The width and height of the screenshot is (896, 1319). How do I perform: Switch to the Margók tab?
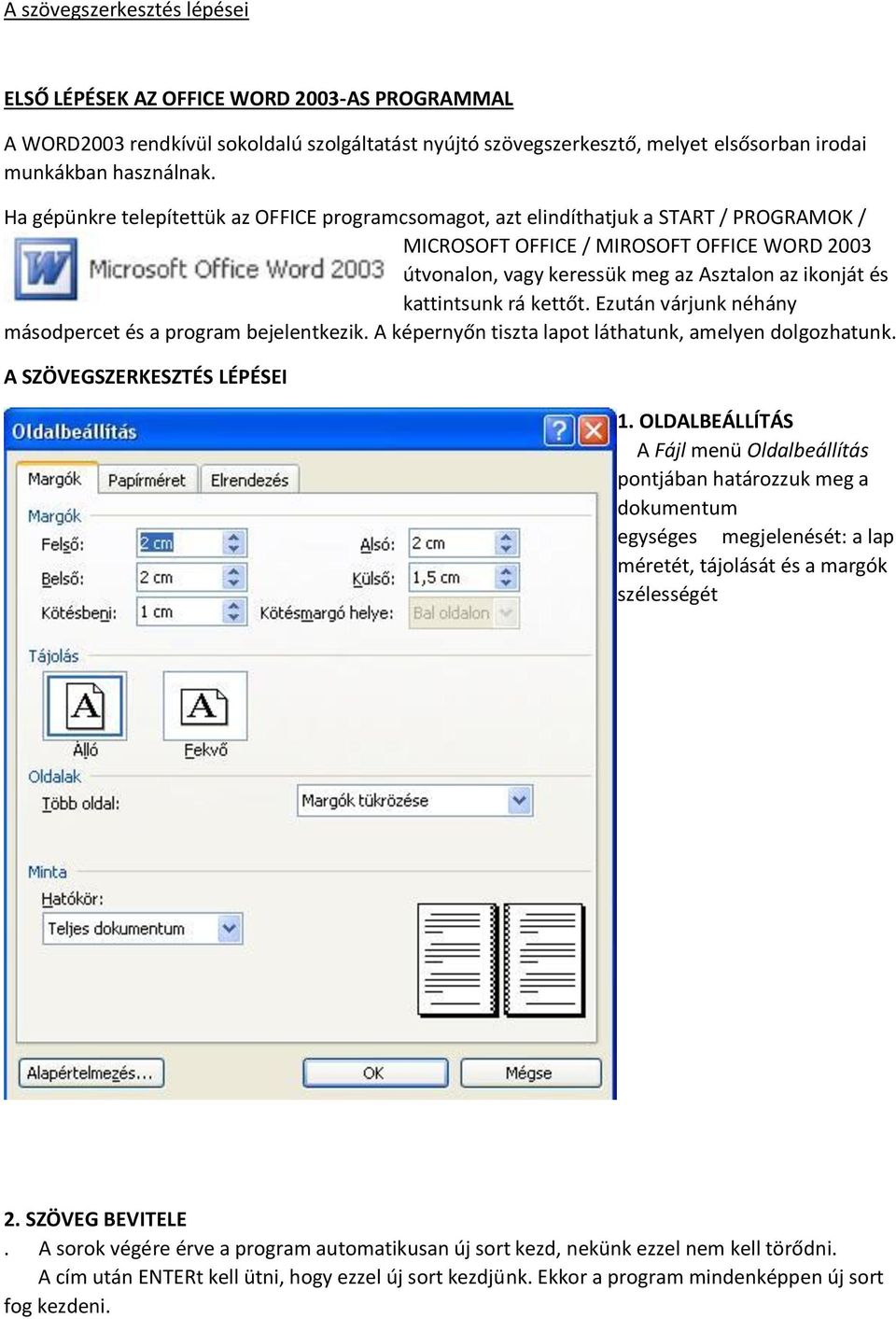coord(55,479)
